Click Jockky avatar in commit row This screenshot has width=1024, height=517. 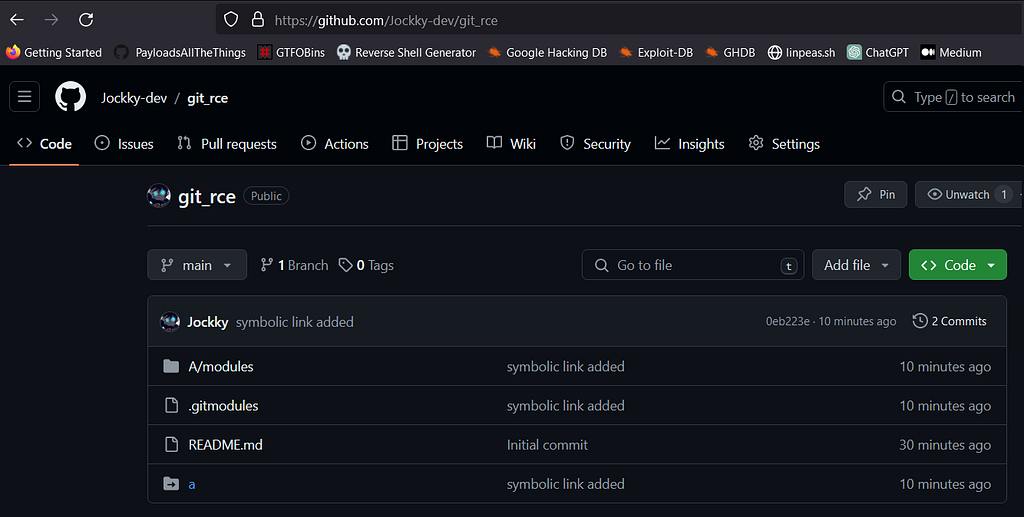pyautogui.click(x=170, y=321)
